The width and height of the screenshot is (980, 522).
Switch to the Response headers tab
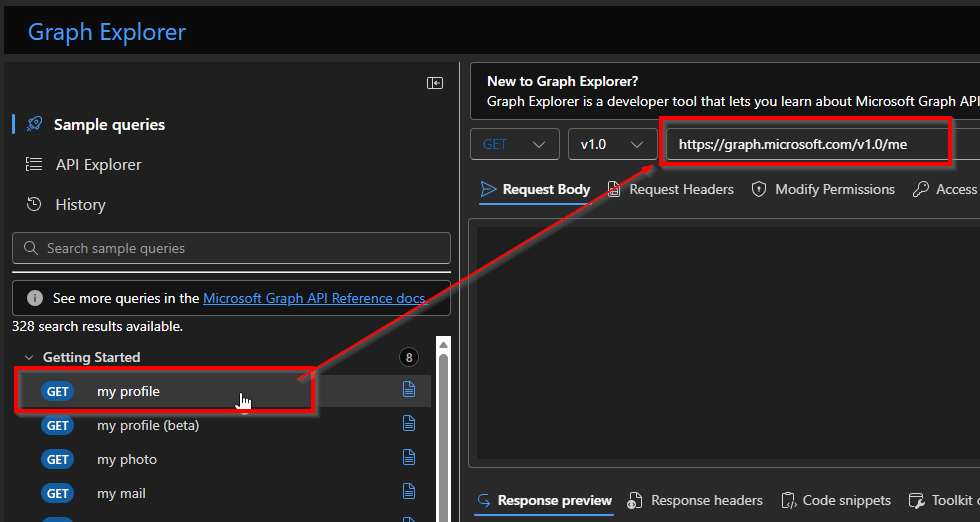(695, 500)
